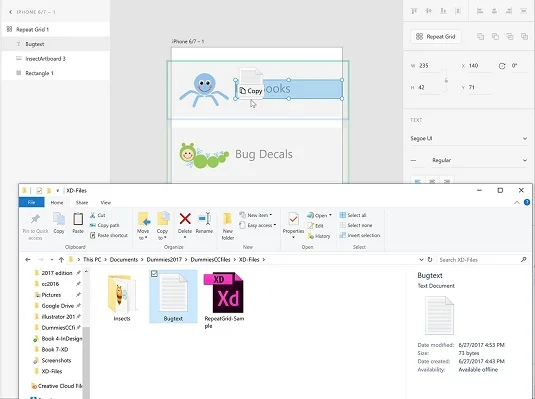Click the Bug Decals text on artboard
The image size is (535, 399).
tap(263, 154)
